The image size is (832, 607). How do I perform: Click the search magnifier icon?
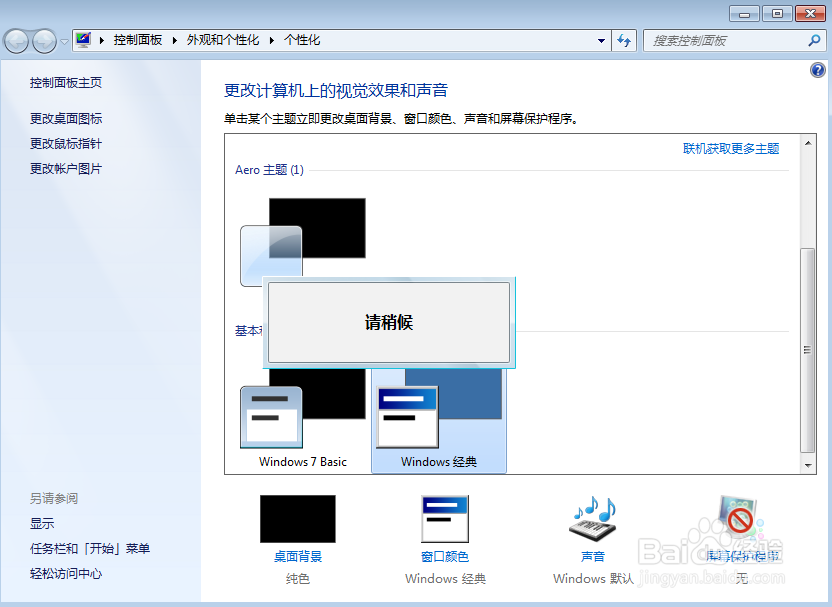814,40
